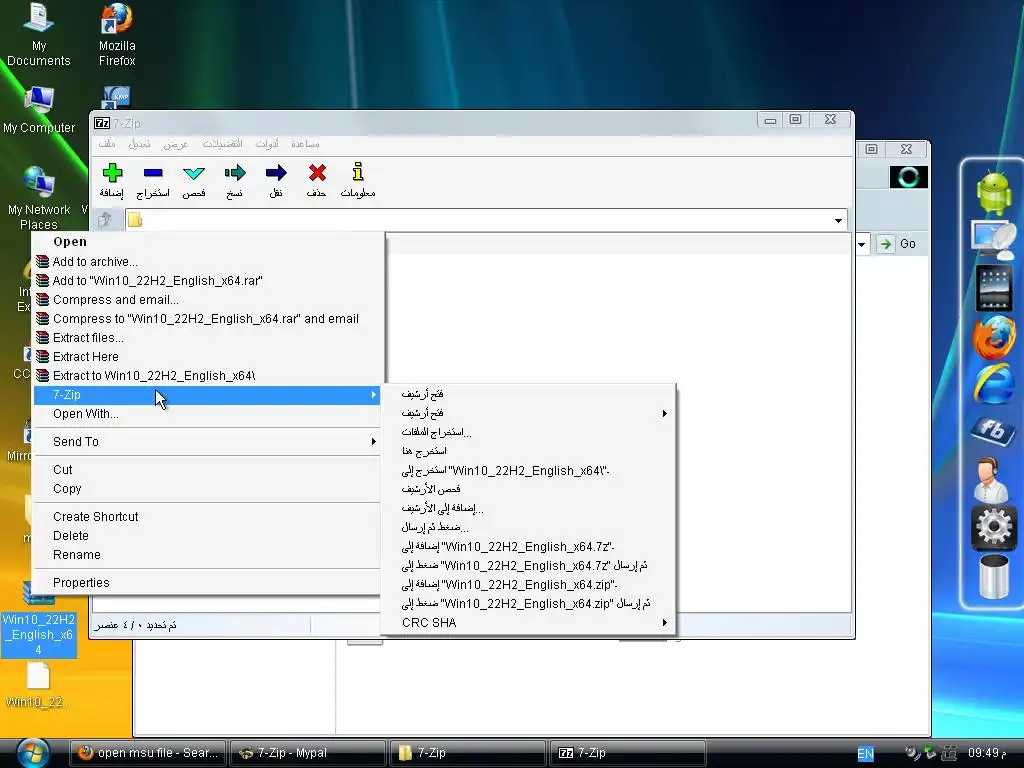
Task: Click the yellow Info toolbar icon
Action: (358, 172)
